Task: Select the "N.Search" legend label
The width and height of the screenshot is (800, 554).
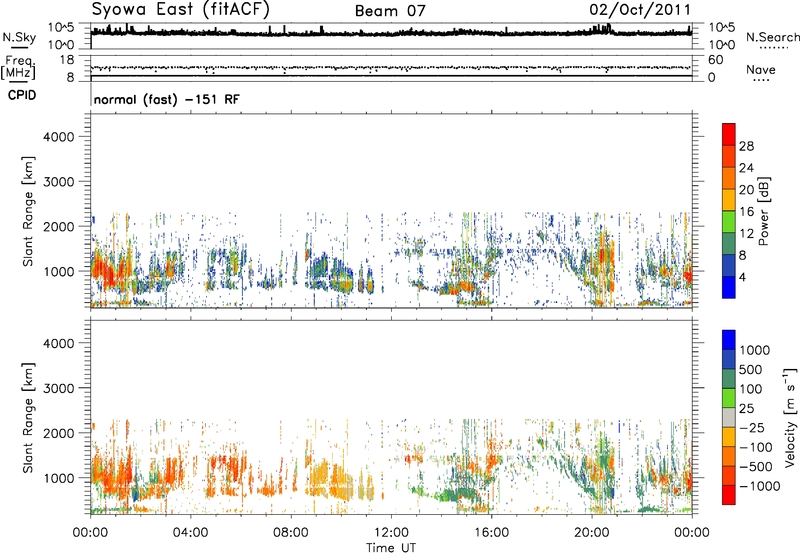Action: click(772, 37)
